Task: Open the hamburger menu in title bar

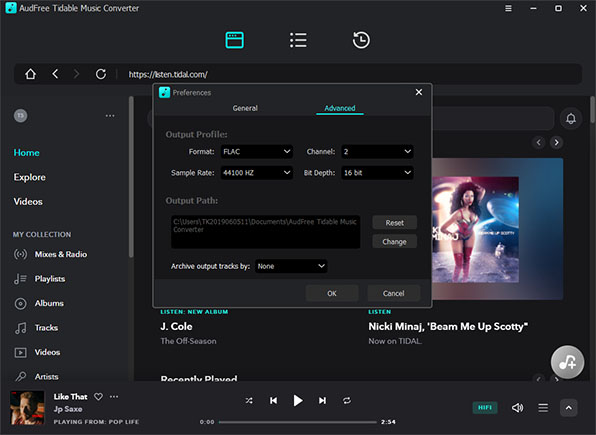Action: click(x=508, y=8)
